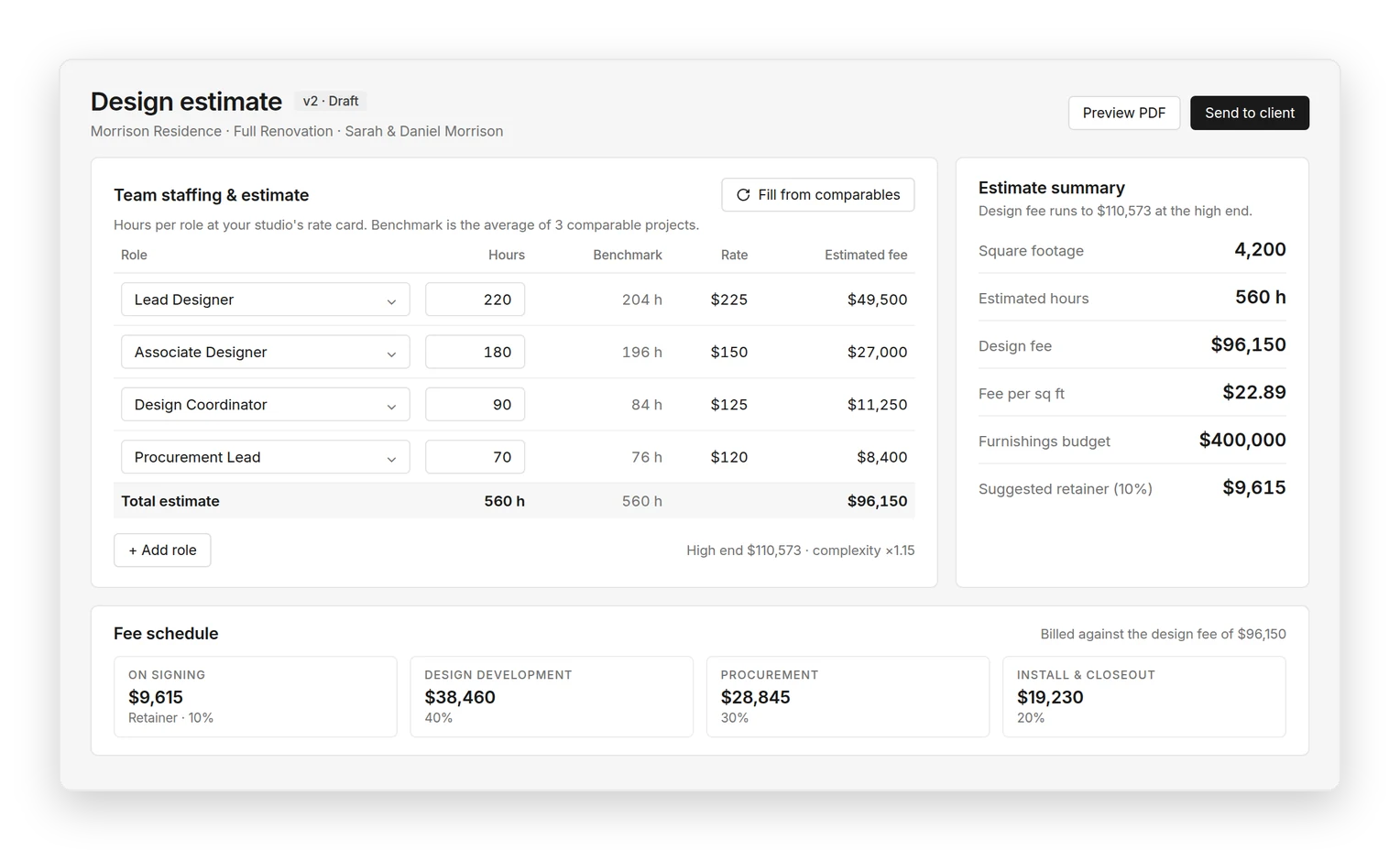Click the Role column header
This screenshot has width=1400, height=850.
[x=134, y=256]
